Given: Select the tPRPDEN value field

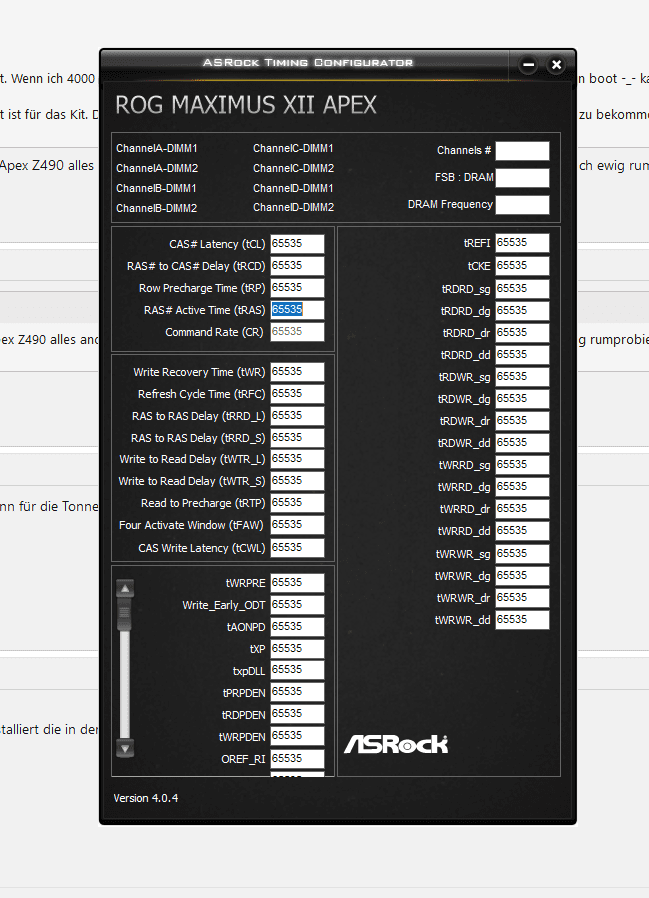Looking at the screenshot, I should (297, 692).
